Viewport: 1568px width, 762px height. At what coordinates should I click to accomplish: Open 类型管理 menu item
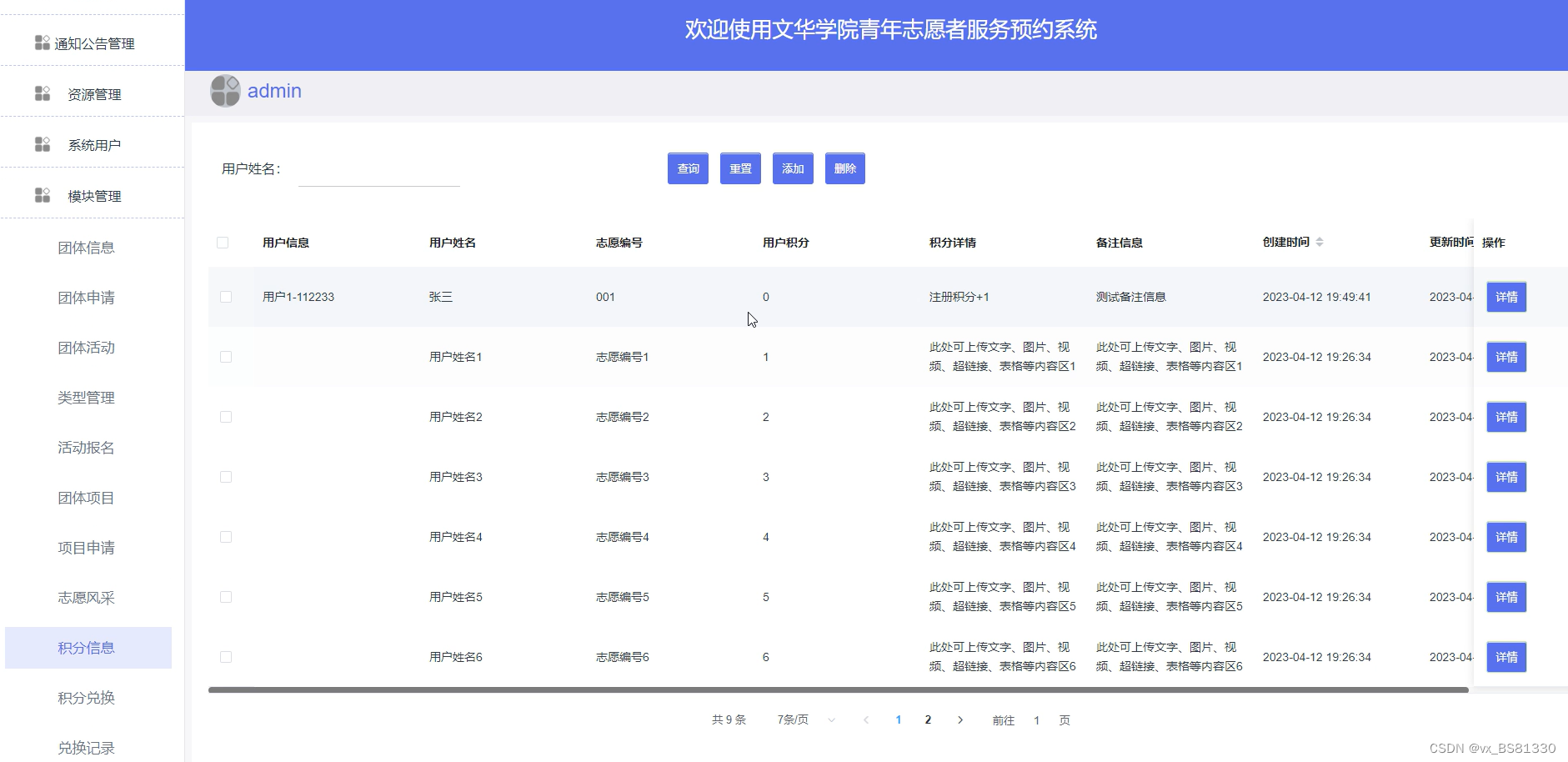click(x=87, y=398)
